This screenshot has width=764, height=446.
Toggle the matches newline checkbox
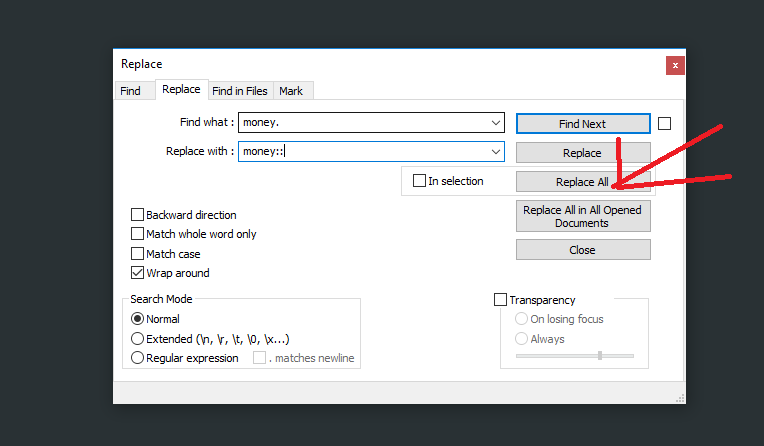(x=259, y=358)
